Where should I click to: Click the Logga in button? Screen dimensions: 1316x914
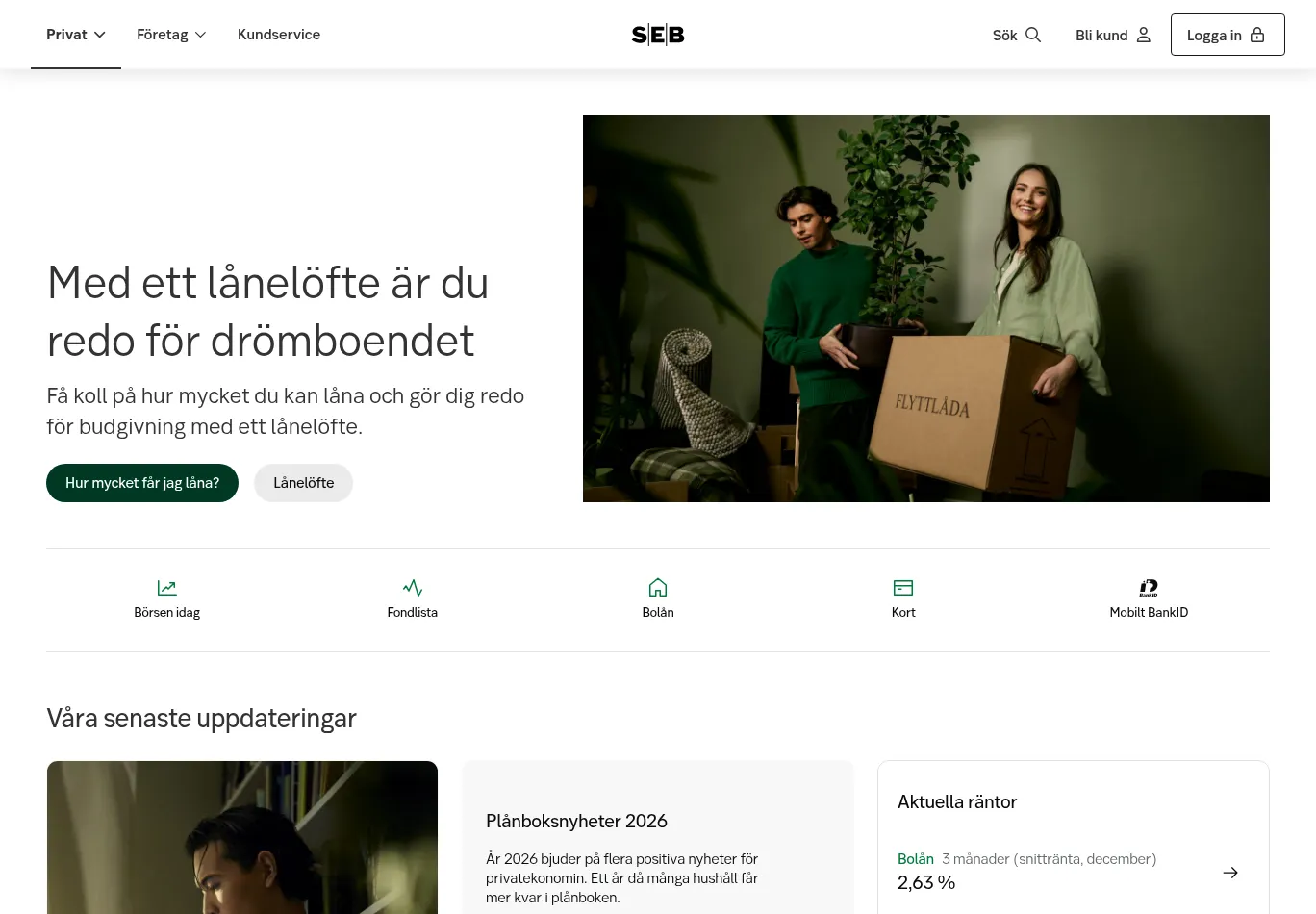click(1227, 35)
